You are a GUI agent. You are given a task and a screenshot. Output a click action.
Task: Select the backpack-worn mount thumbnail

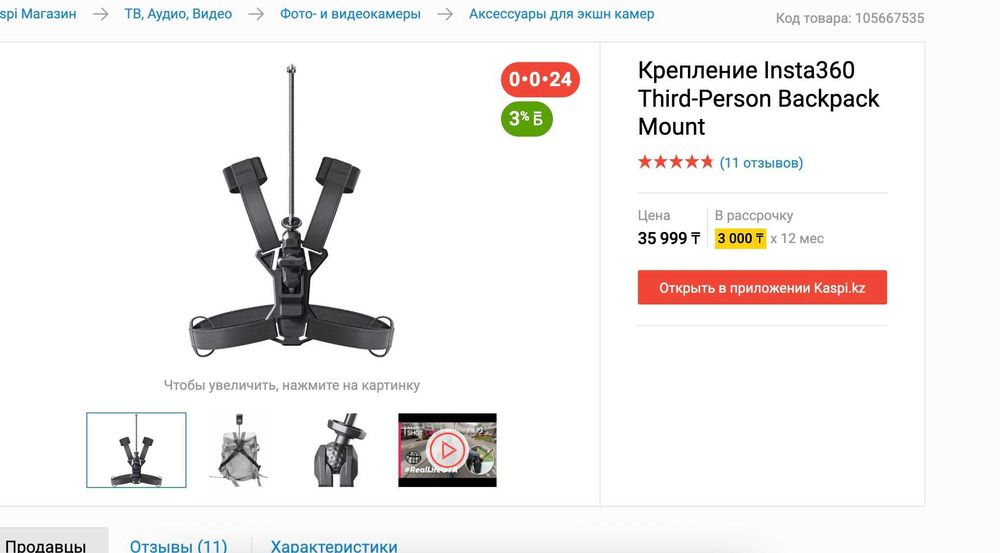coord(239,450)
